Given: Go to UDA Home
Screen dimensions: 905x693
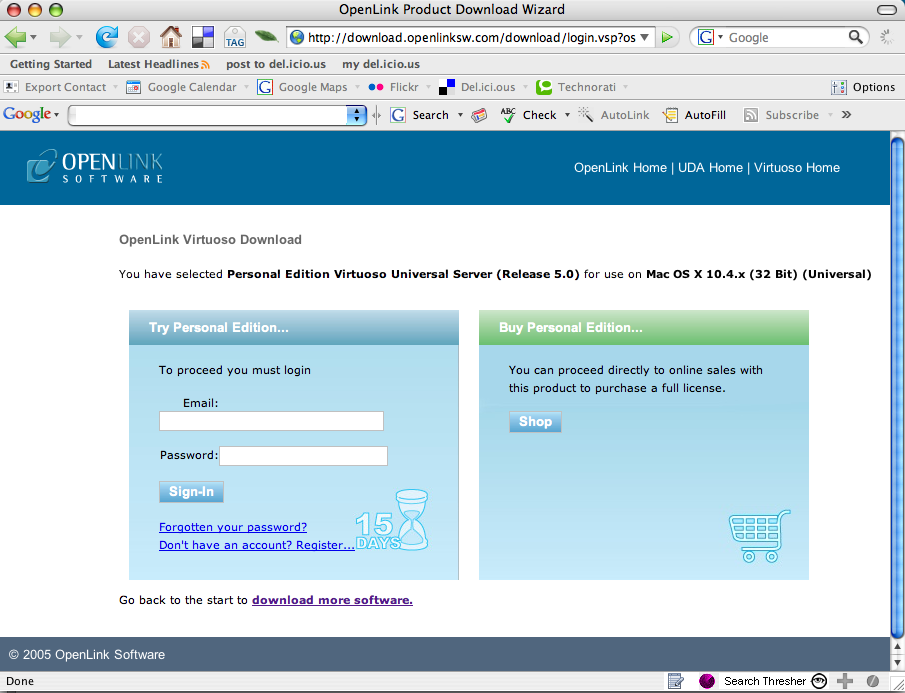Looking at the screenshot, I should [710, 168].
